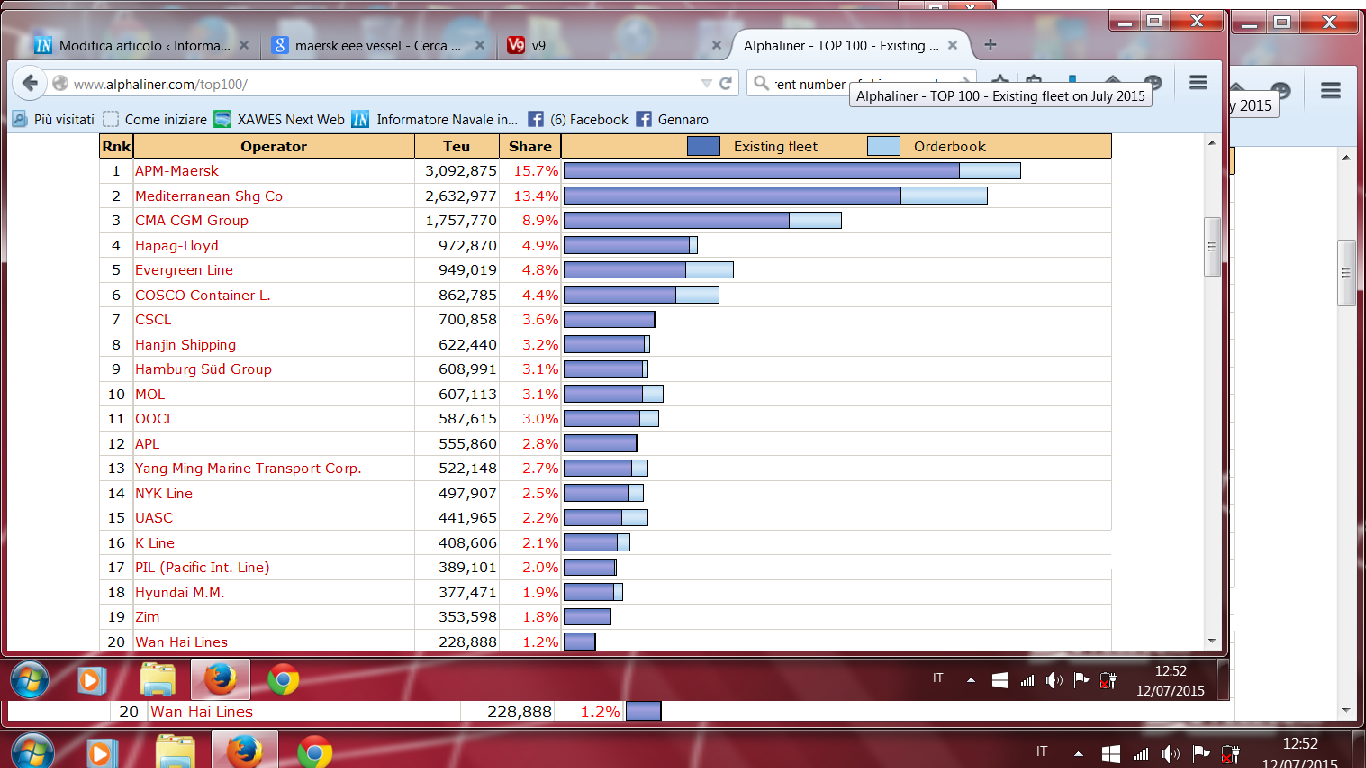Viewport: 1366px width, 768px height.
Task: Open the Gennaro Facebook bookmark
Action: [672, 119]
